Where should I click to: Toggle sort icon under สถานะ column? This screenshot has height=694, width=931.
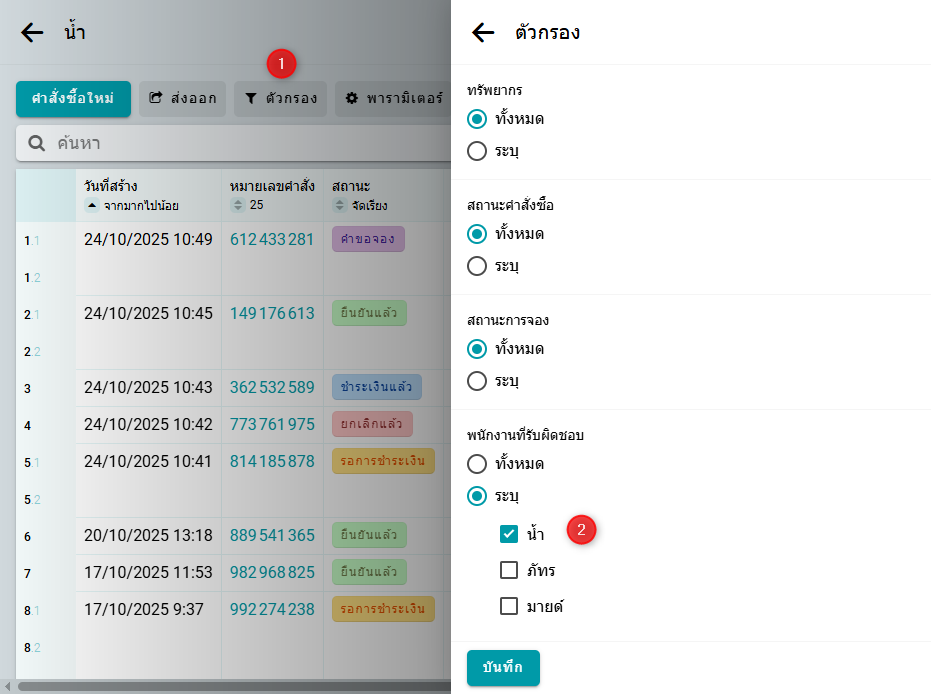tap(340, 206)
